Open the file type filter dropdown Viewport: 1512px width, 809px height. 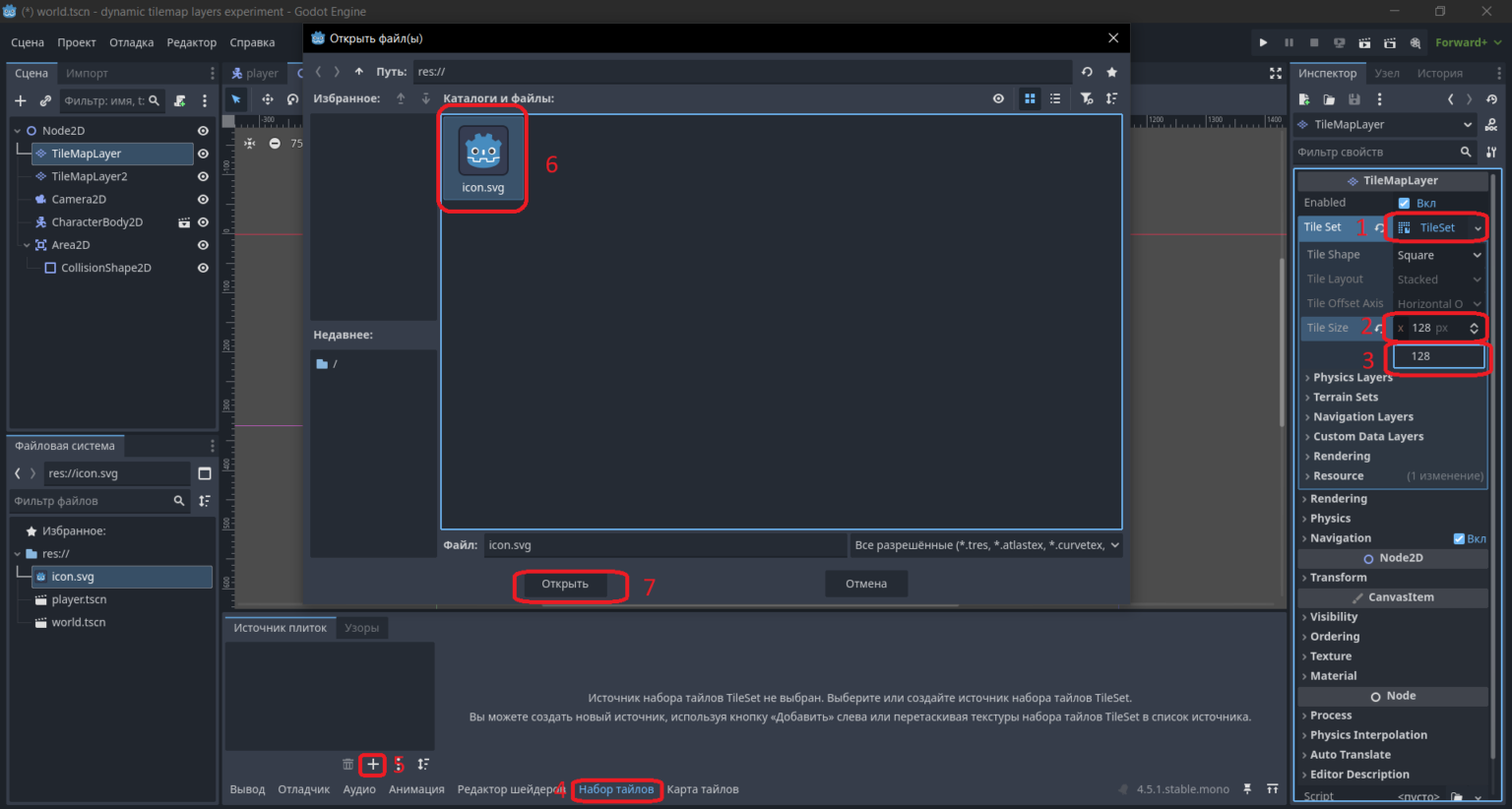(987, 545)
